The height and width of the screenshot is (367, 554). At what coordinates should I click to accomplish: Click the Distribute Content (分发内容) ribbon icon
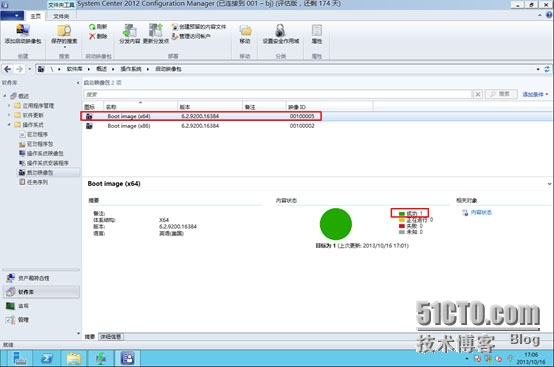coord(130,31)
